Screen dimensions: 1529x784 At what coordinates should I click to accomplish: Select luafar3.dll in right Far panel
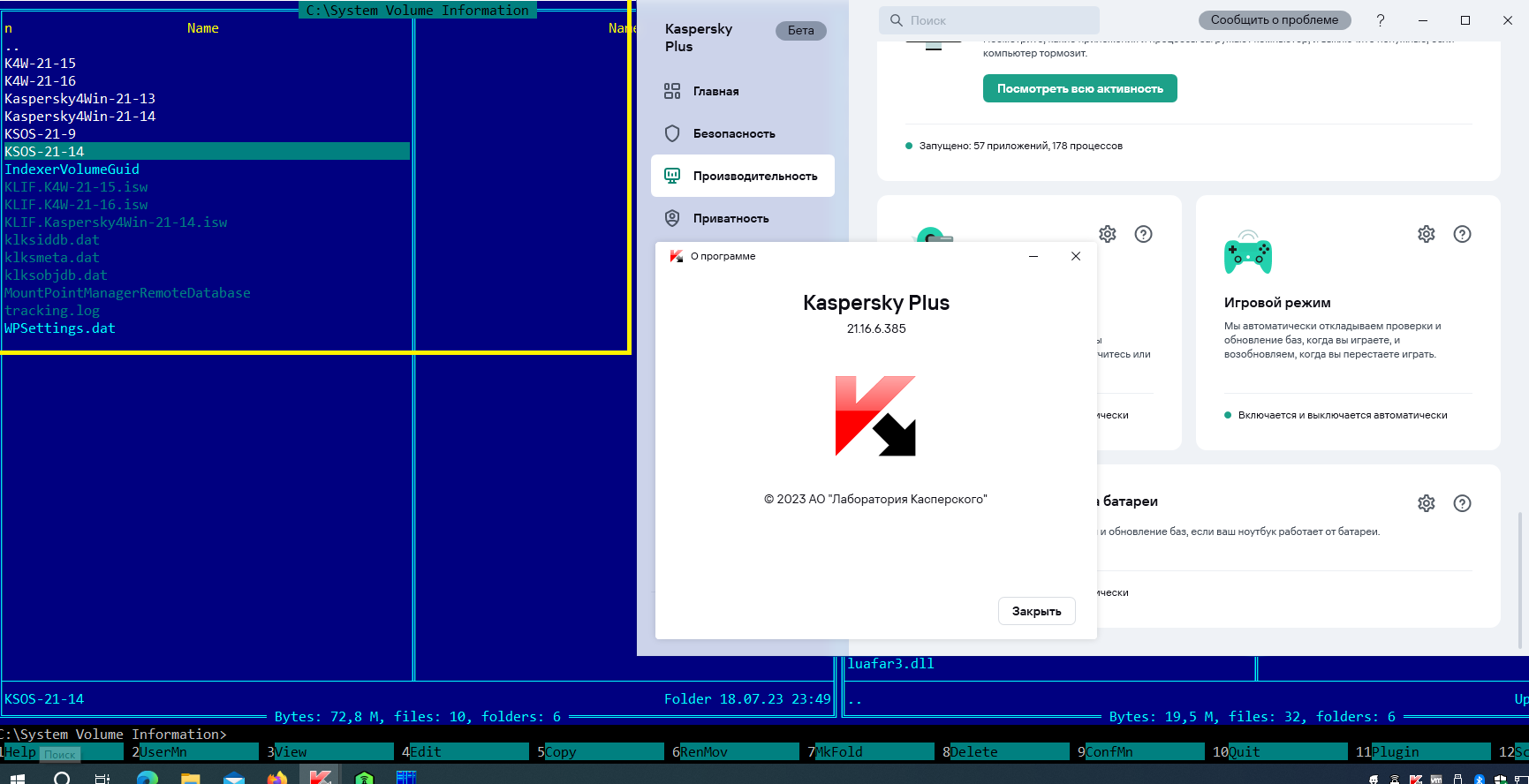point(890,664)
